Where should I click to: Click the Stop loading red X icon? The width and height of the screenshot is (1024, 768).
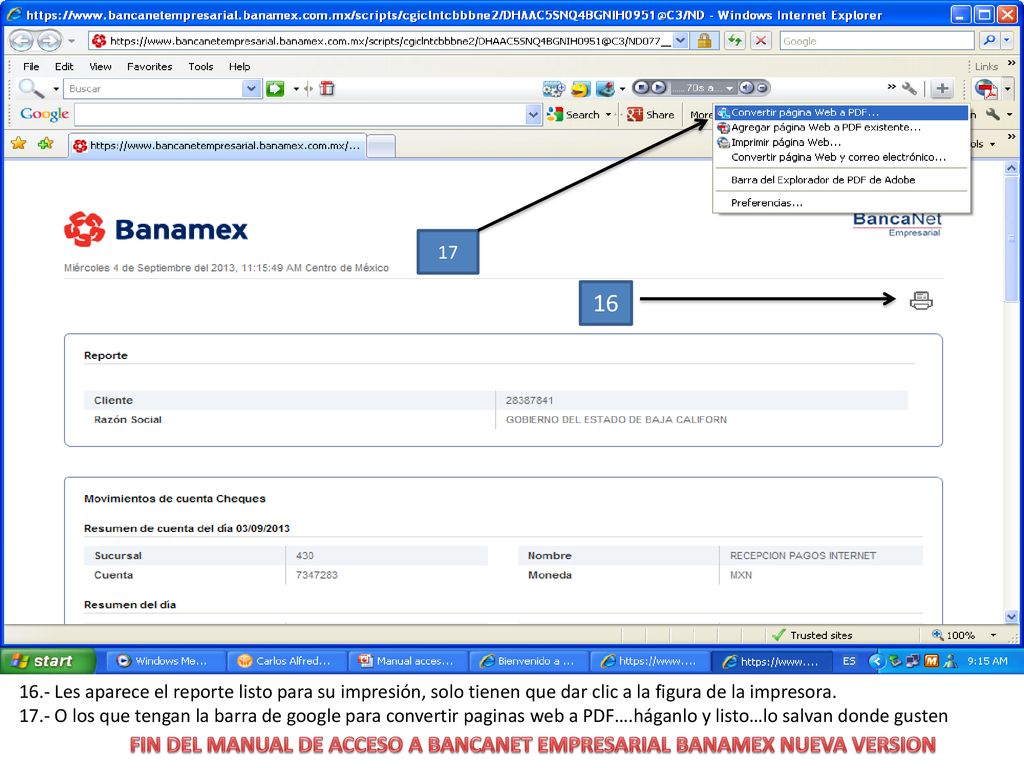761,41
